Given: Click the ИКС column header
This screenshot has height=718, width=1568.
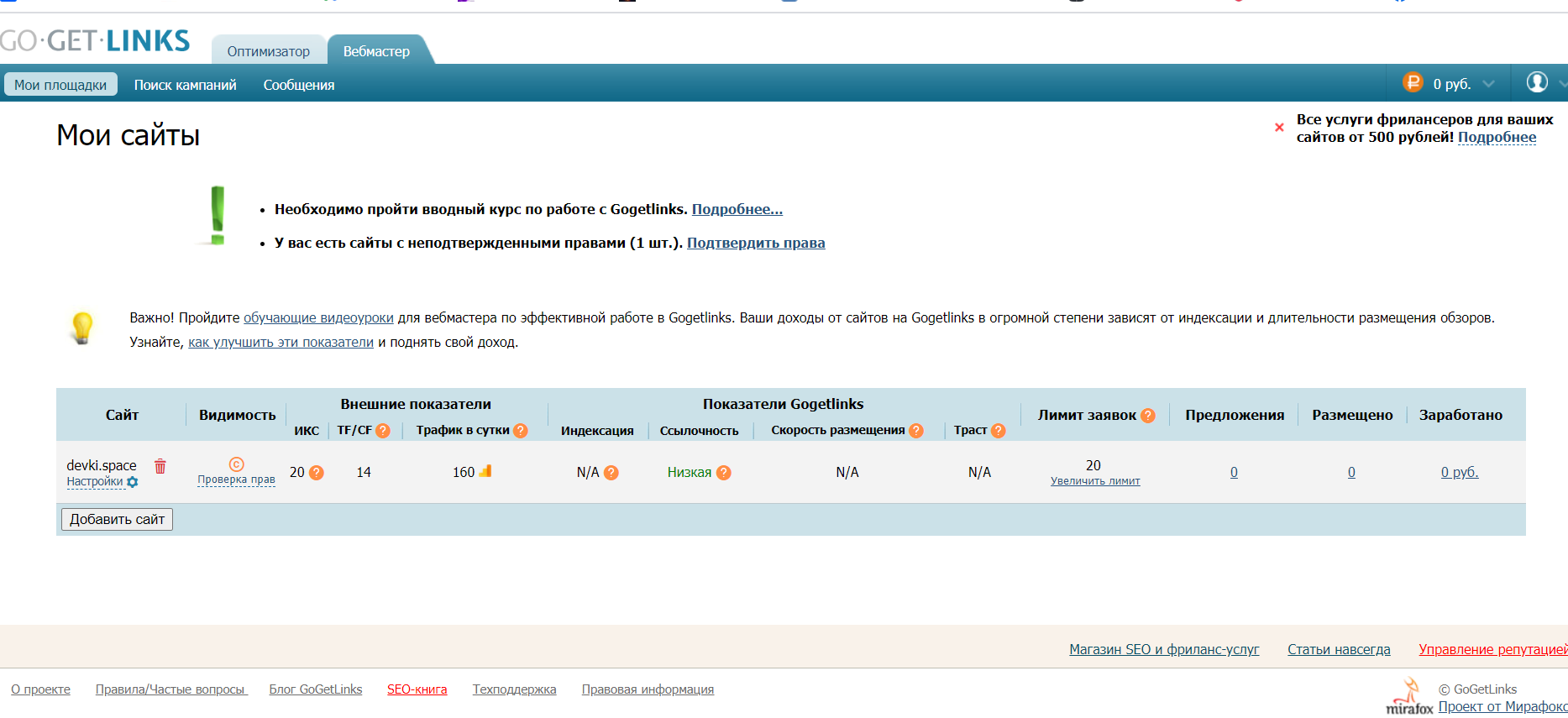Looking at the screenshot, I should tap(307, 431).
